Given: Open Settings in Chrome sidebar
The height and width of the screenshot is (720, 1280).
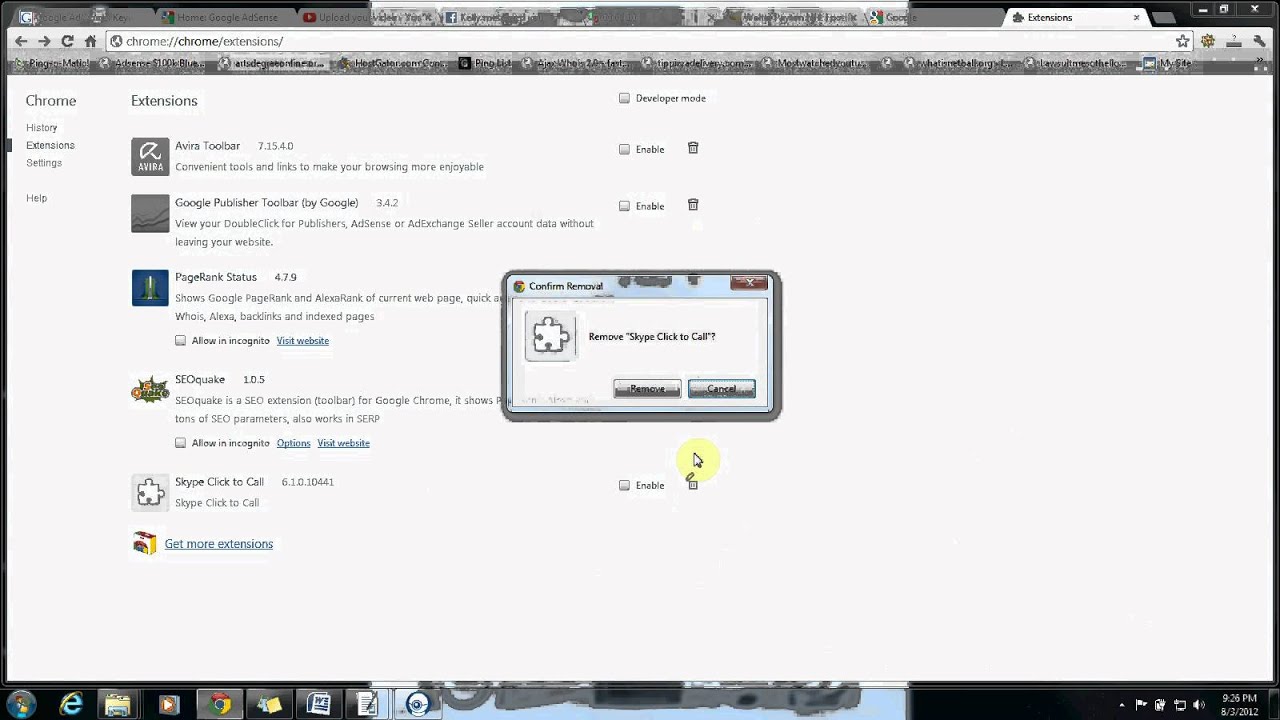Looking at the screenshot, I should tap(44, 163).
